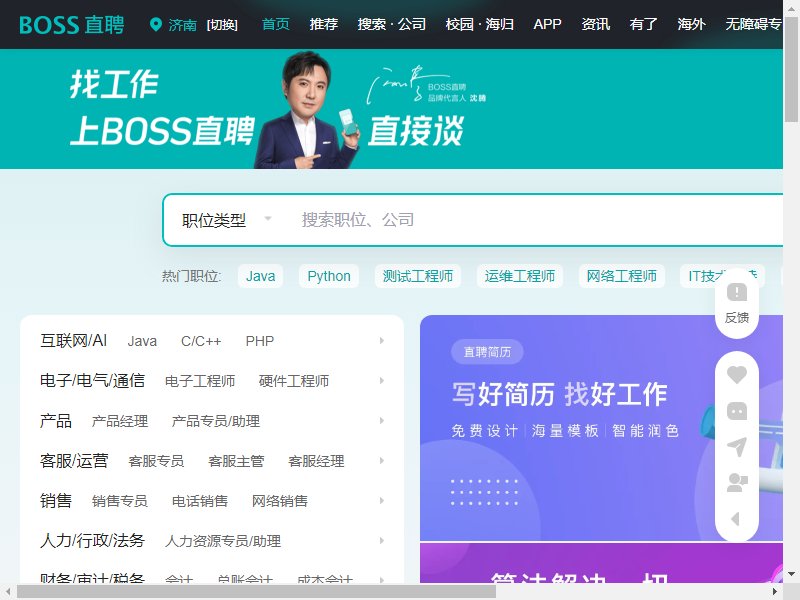Open the 硬件工程师 job link
The height and width of the screenshot is (600, 800).
click(x=294, y=381)
